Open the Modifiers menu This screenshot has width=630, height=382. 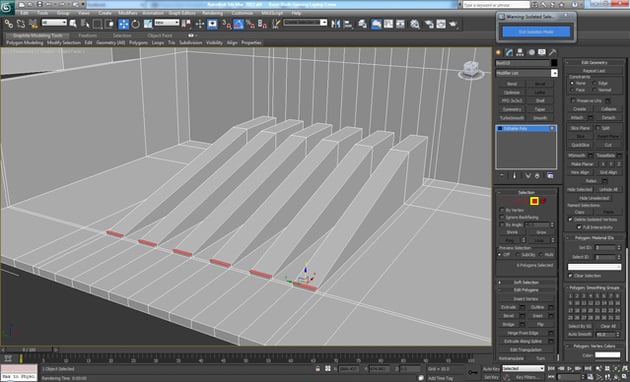point(128,13)
